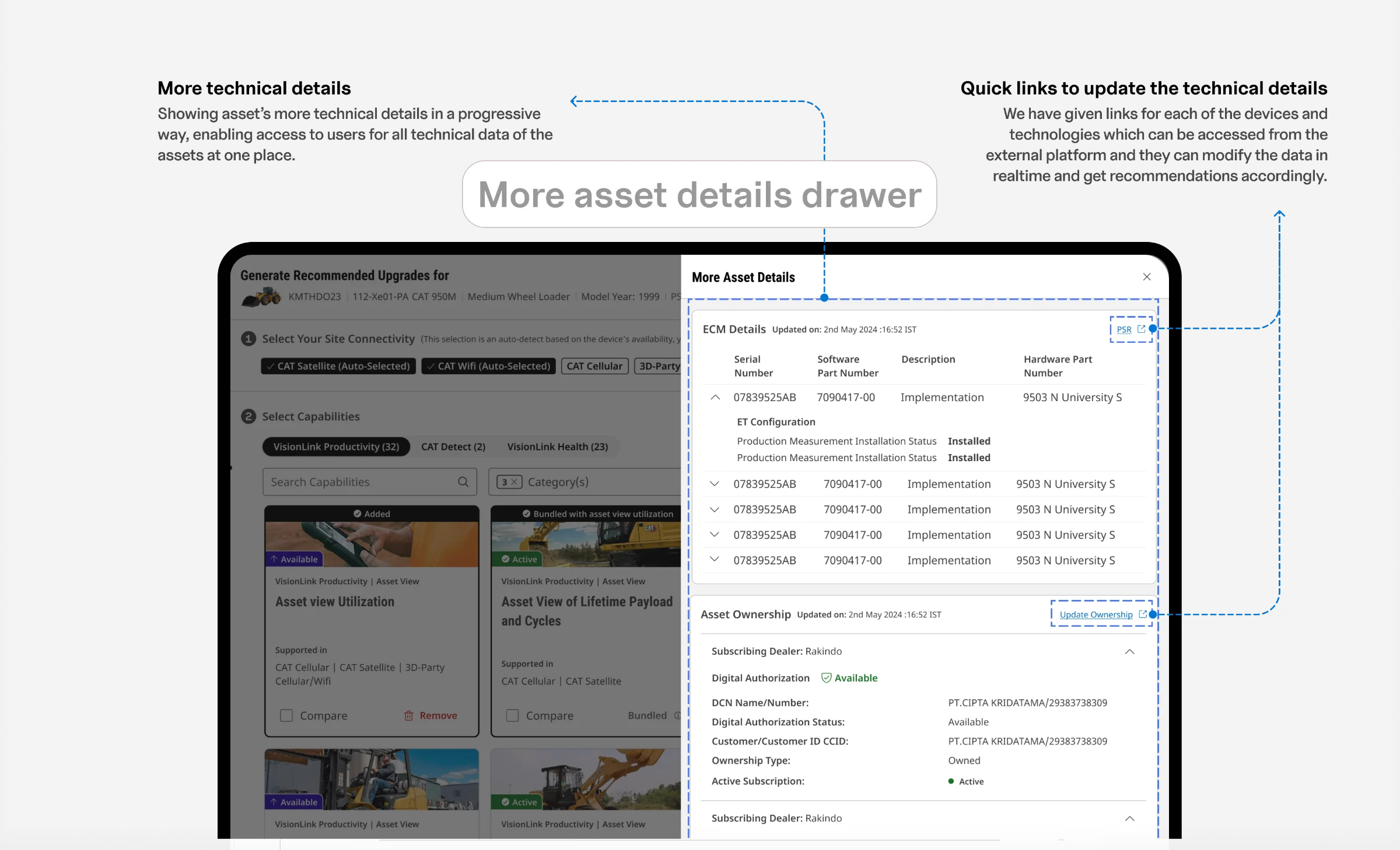Expand the fourth ECM row chevron
This screenshot has width=1400, height=850.
(x=715, y=535)
